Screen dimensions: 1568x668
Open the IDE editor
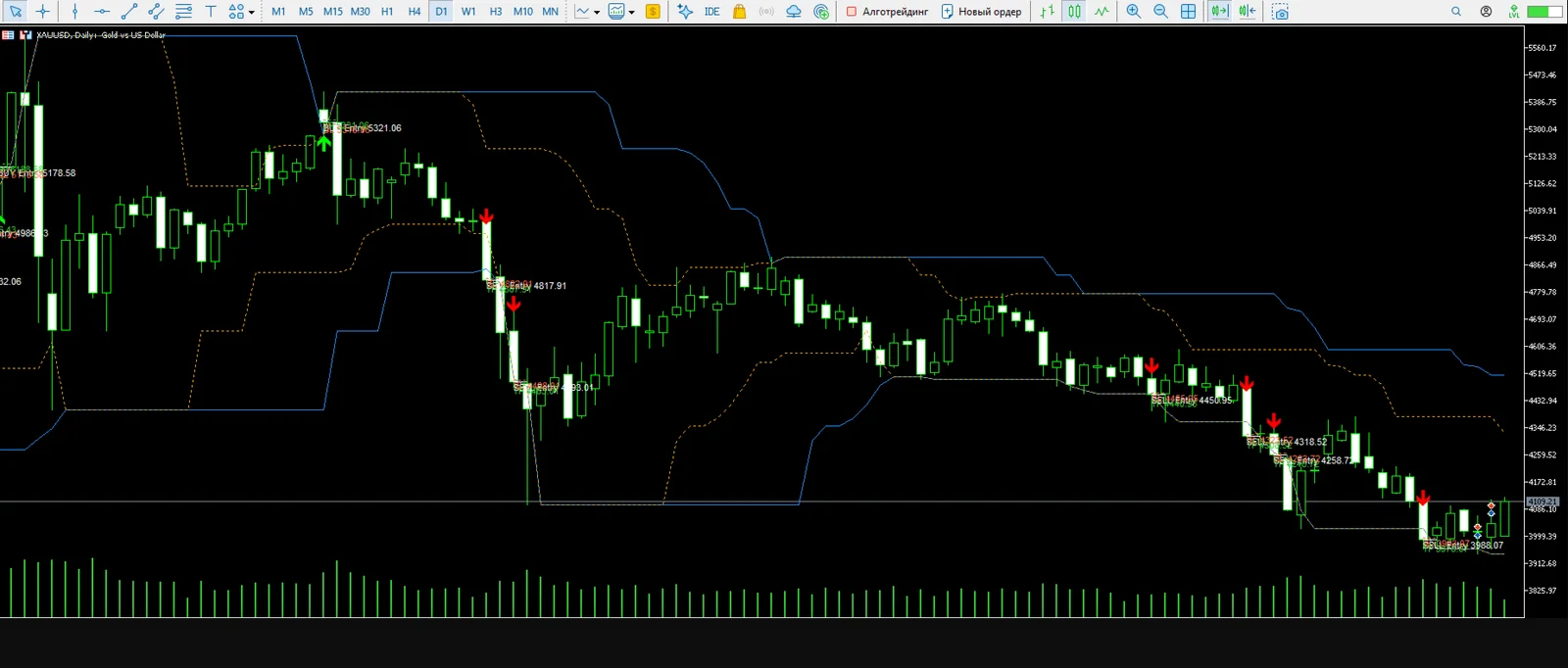tap(712, 12)
